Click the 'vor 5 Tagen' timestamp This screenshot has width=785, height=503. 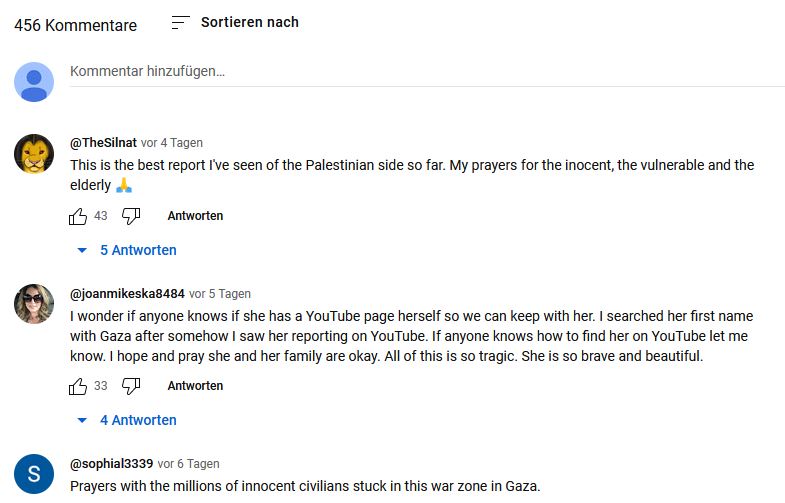[x=220, y=294]
